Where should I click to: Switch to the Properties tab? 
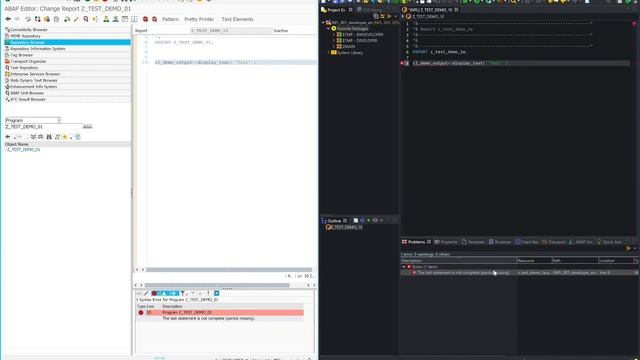(x=446, y=242)
